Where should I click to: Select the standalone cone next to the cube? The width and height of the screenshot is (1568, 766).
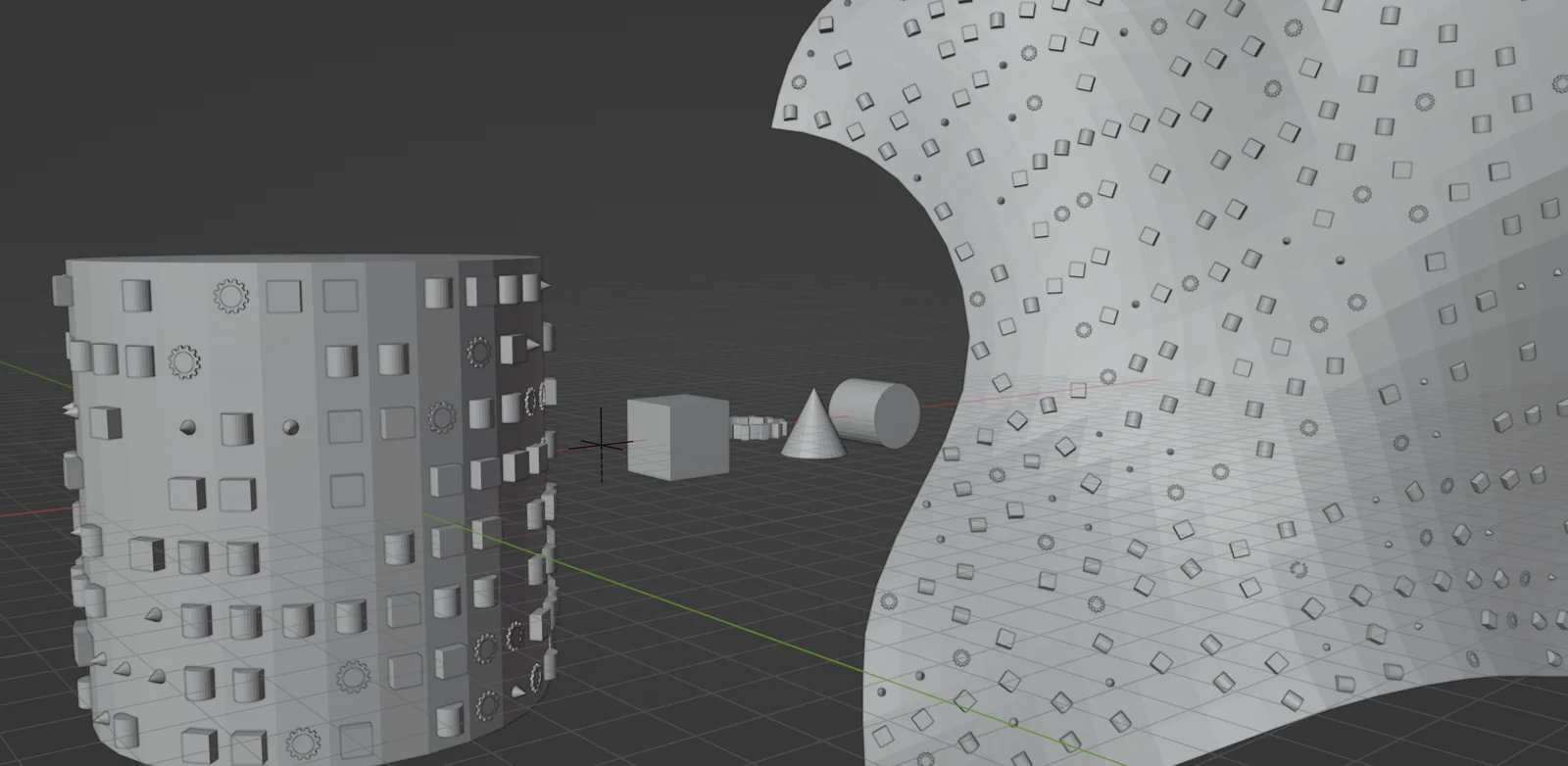pyautogui.click(x=813, y=431)
